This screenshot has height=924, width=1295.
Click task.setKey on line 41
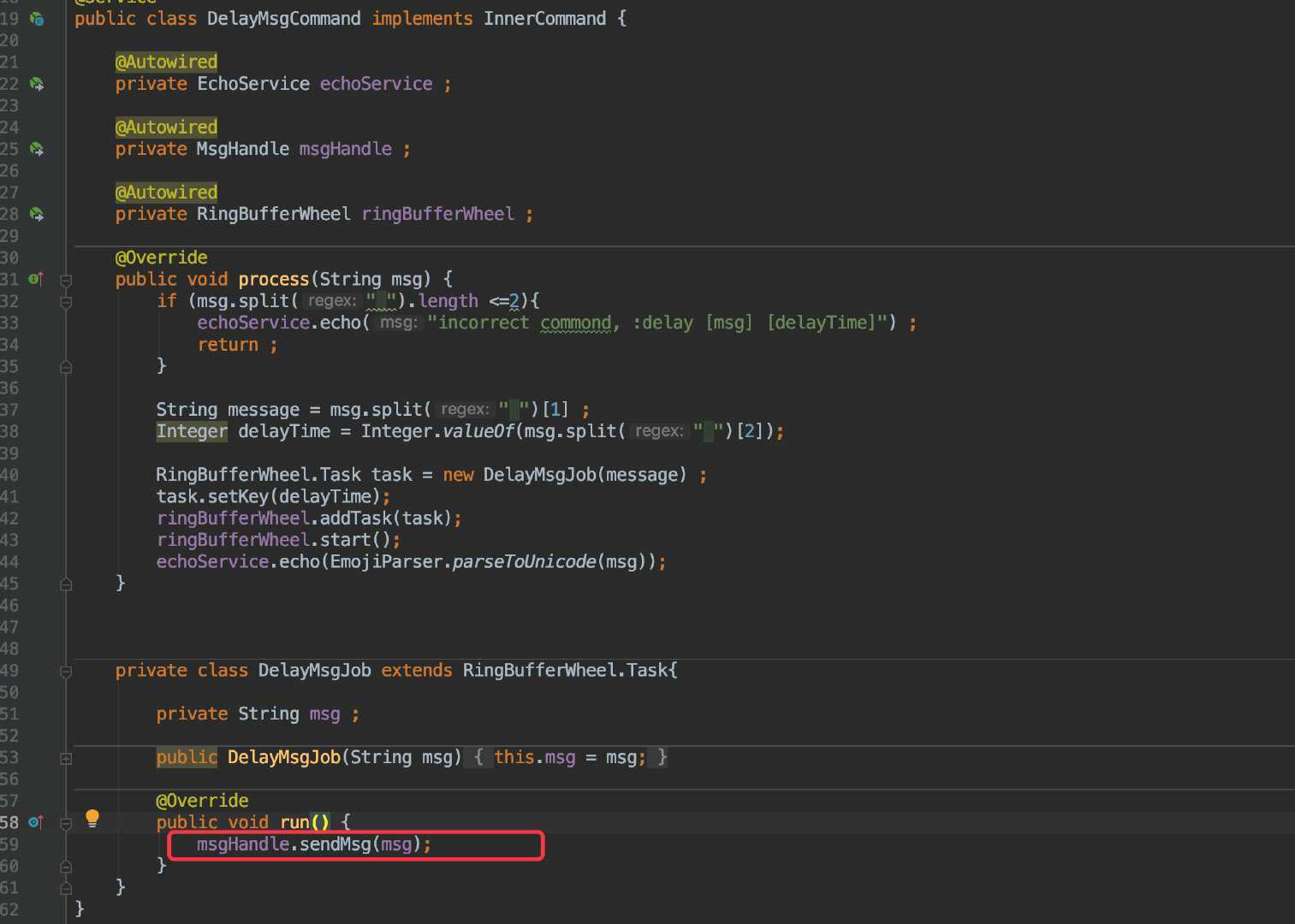click(212, 496)
